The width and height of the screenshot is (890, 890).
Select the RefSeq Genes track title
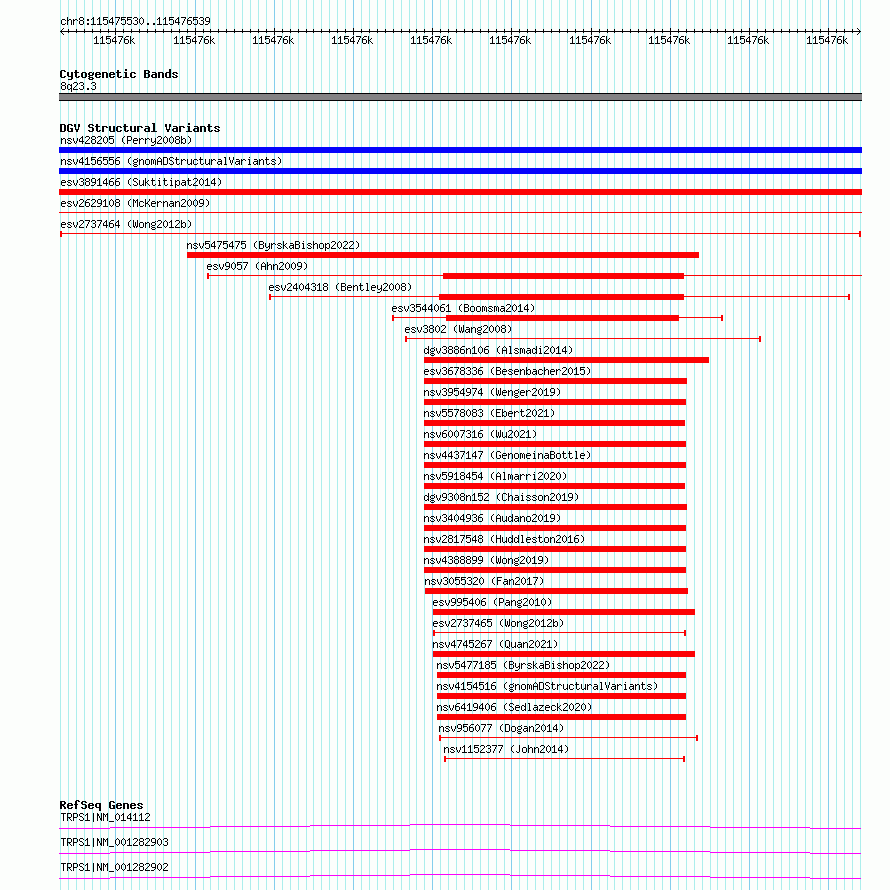pos(102,805)
